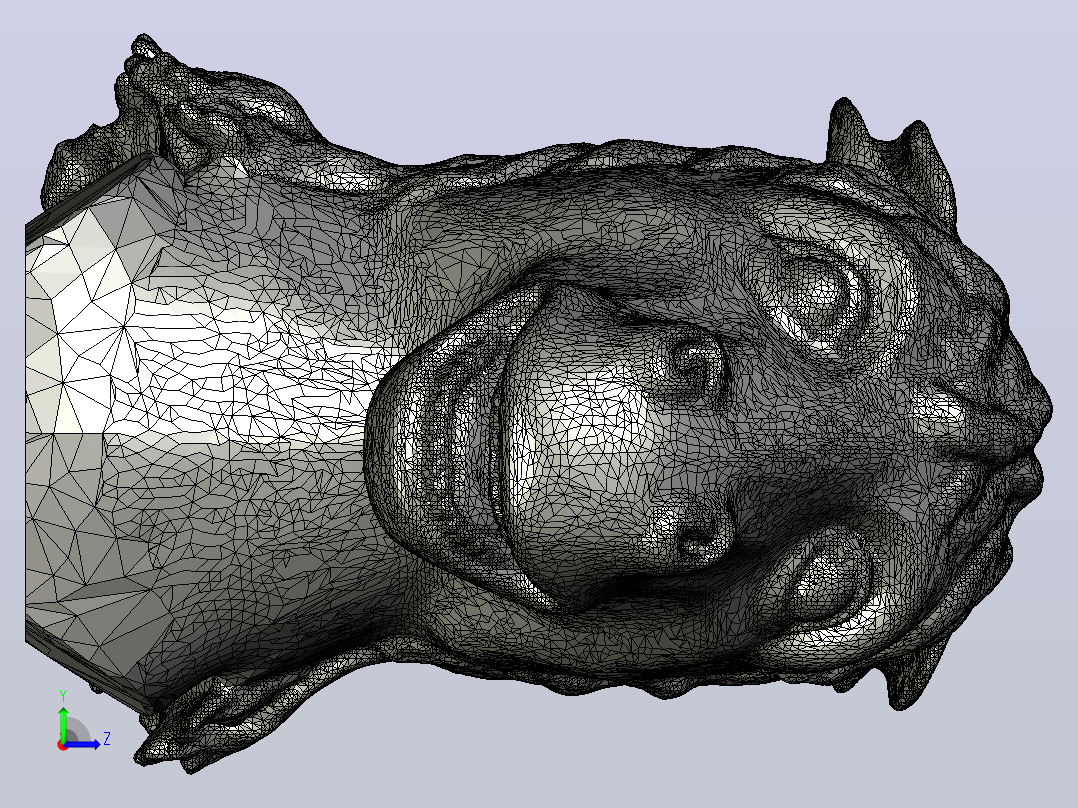Click the green Y axis arrow of the triad
1078x808 pixels.
(63, 724)
